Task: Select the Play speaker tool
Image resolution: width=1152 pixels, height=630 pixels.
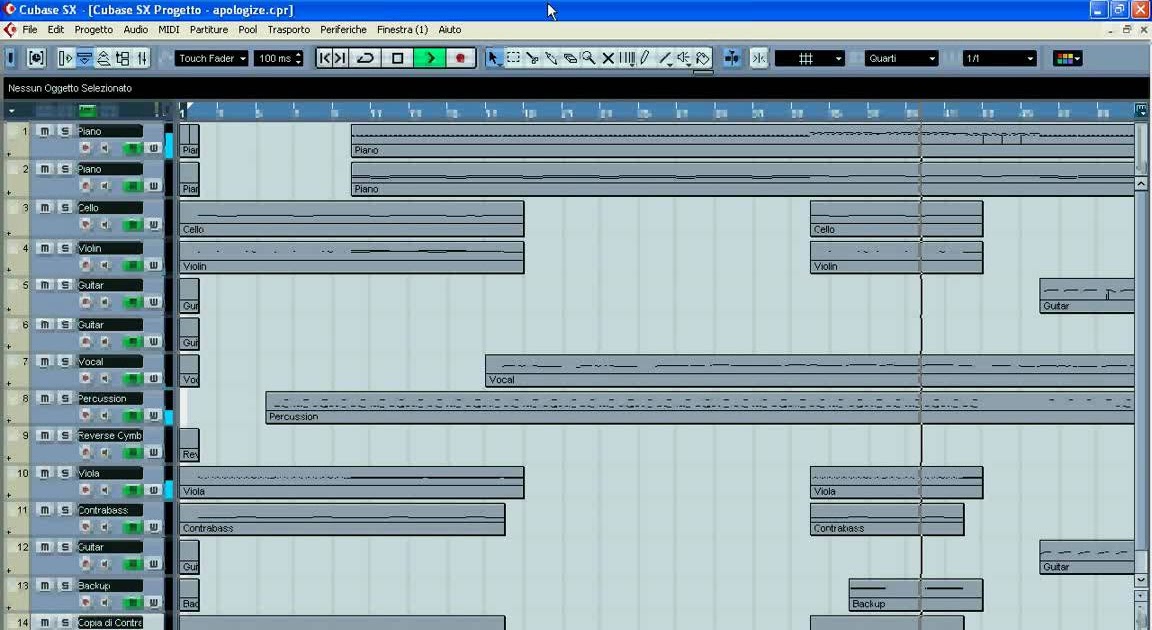Action: 684,58
